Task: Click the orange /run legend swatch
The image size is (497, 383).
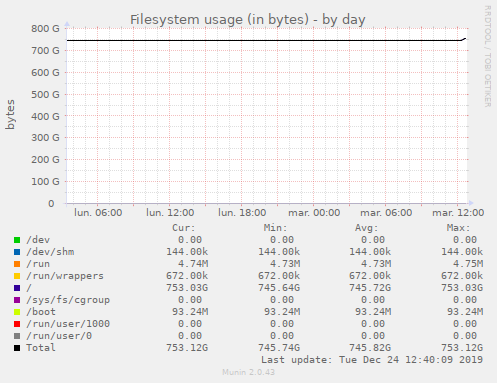Action: [x=17, y=264]
